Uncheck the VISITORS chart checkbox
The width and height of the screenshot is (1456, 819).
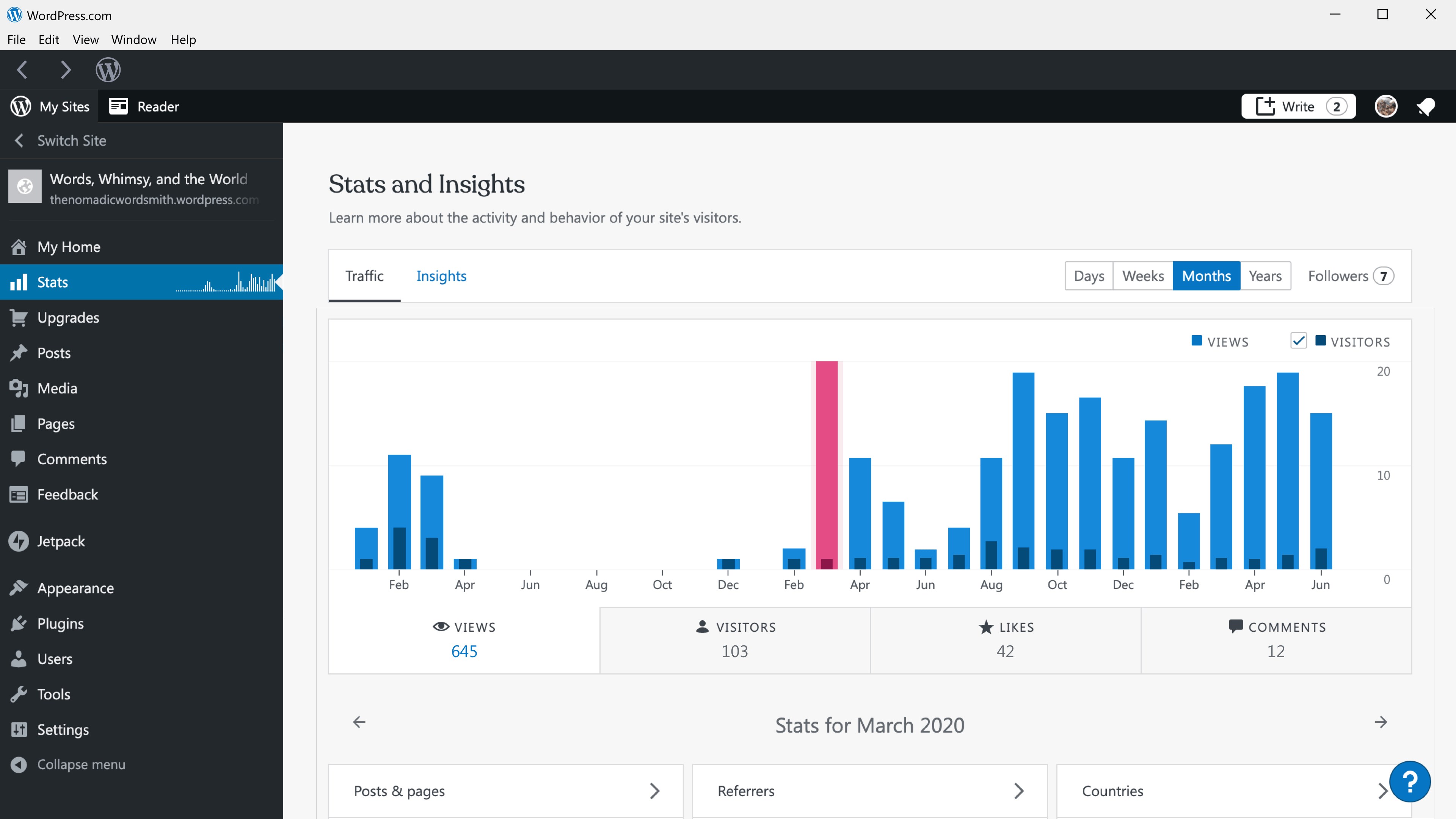[x=1299, y=340]
